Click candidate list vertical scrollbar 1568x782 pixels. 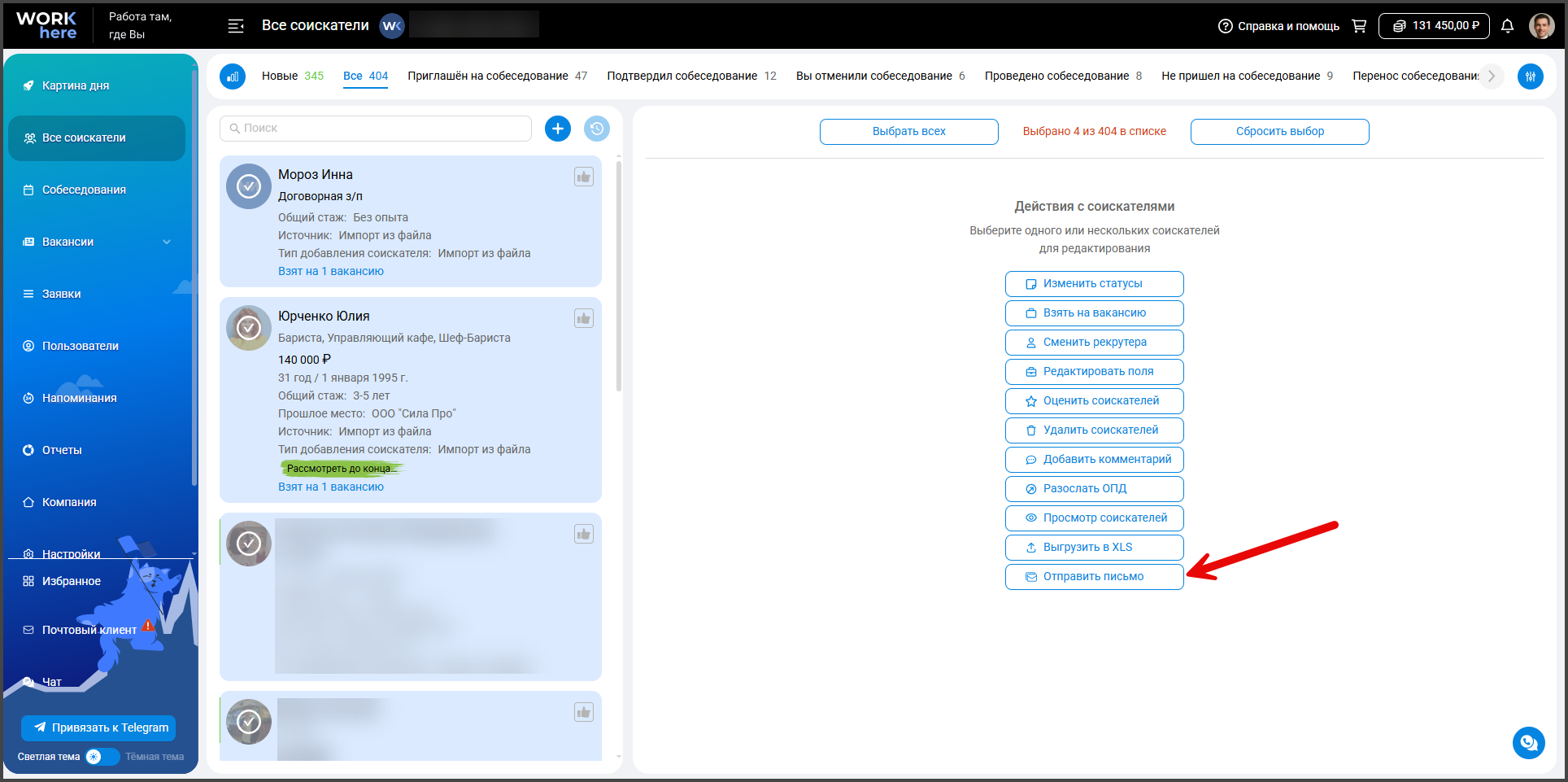(619, 277)
